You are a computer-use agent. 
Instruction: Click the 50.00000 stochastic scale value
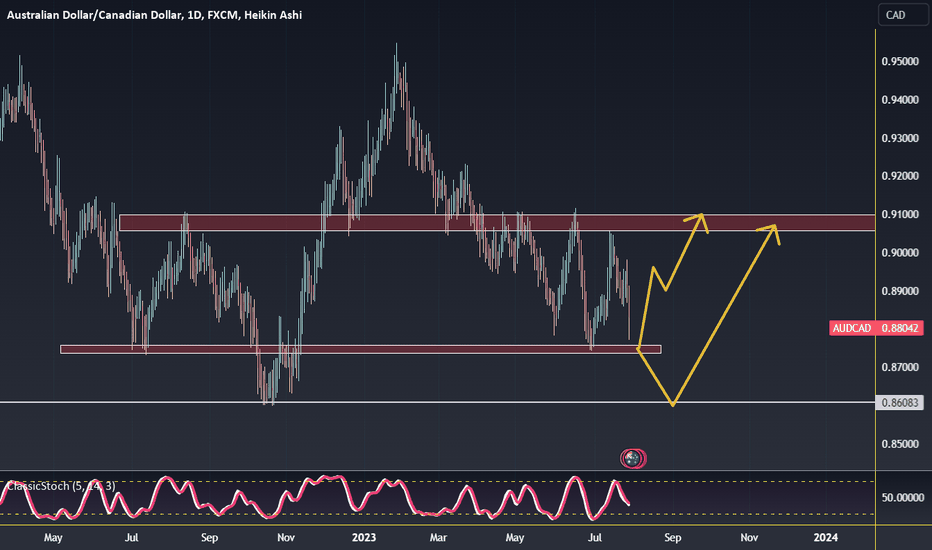(x=902, y=497)
